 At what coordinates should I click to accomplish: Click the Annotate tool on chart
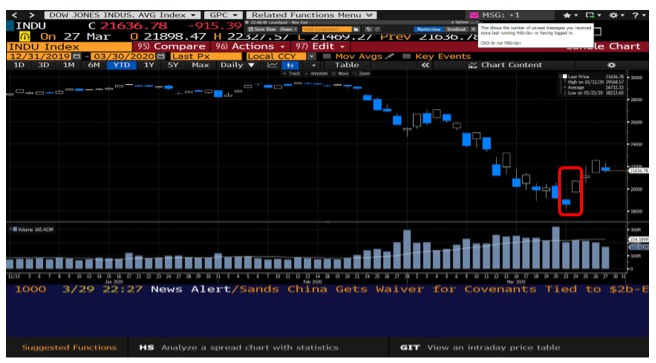pyautogui.click(x=316, y=73)
